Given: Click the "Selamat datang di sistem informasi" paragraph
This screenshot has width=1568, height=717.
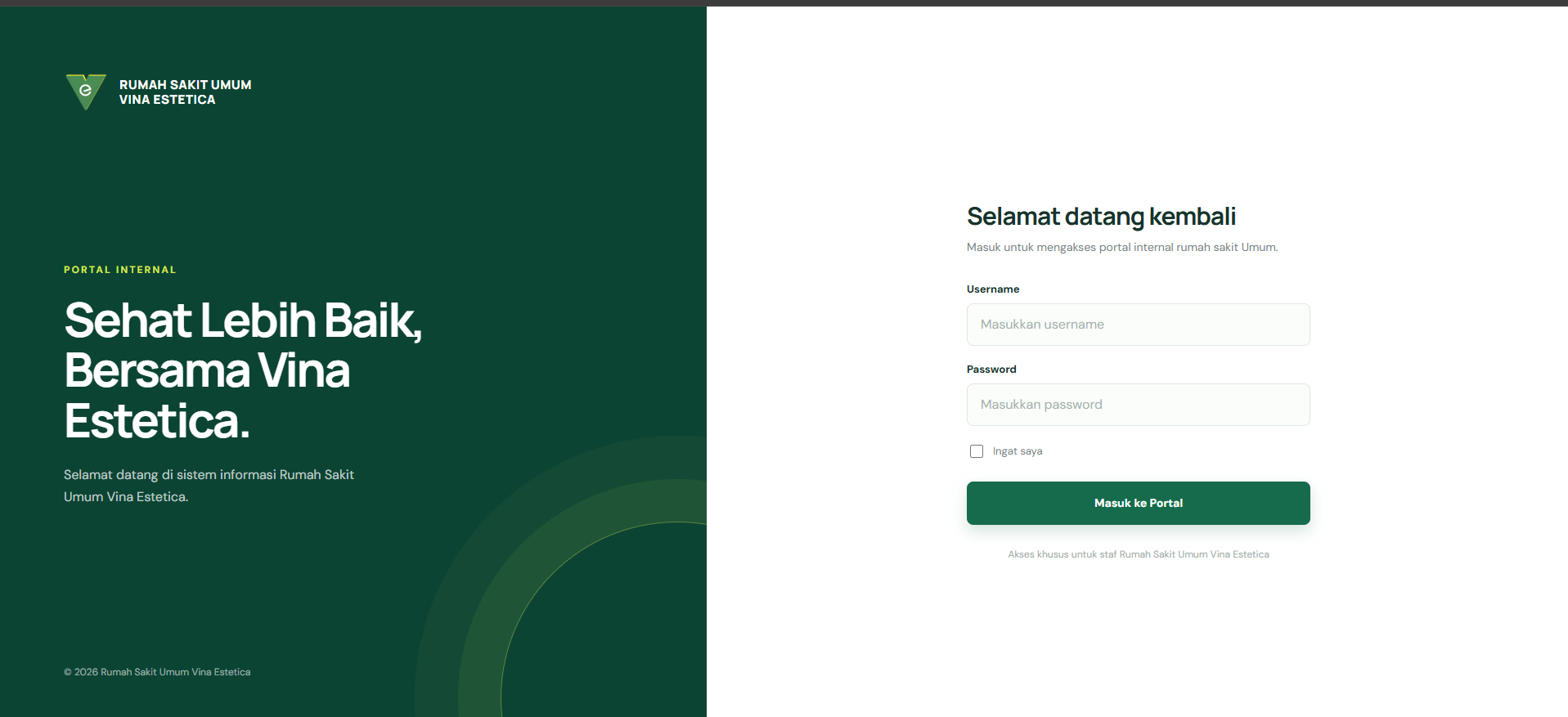Looking at the screenshot, I should pos(209,486).
